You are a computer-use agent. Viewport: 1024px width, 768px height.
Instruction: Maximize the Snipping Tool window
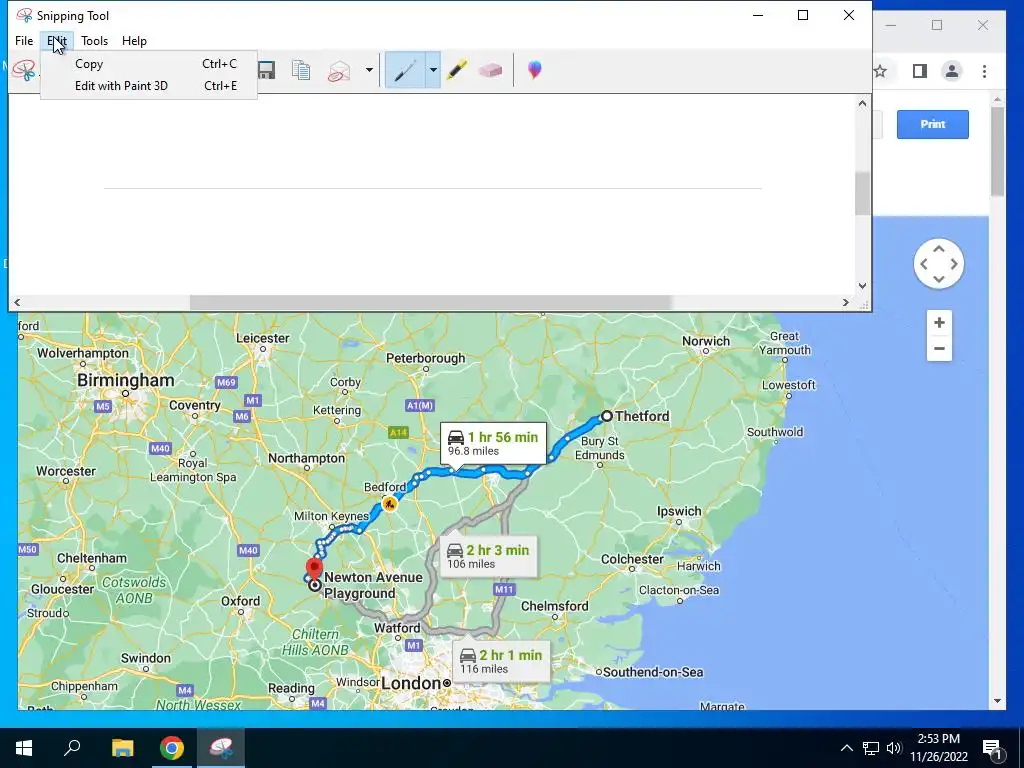[803, 15]
